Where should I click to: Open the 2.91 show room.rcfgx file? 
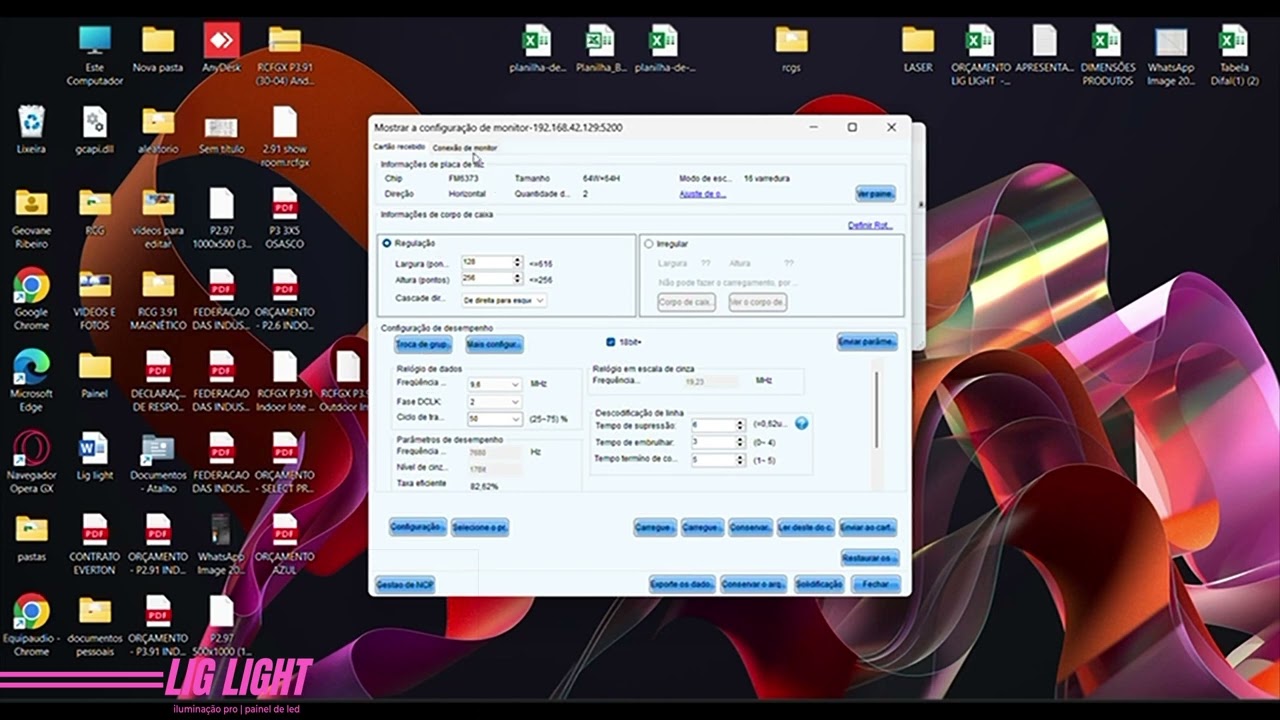(285, 137)
